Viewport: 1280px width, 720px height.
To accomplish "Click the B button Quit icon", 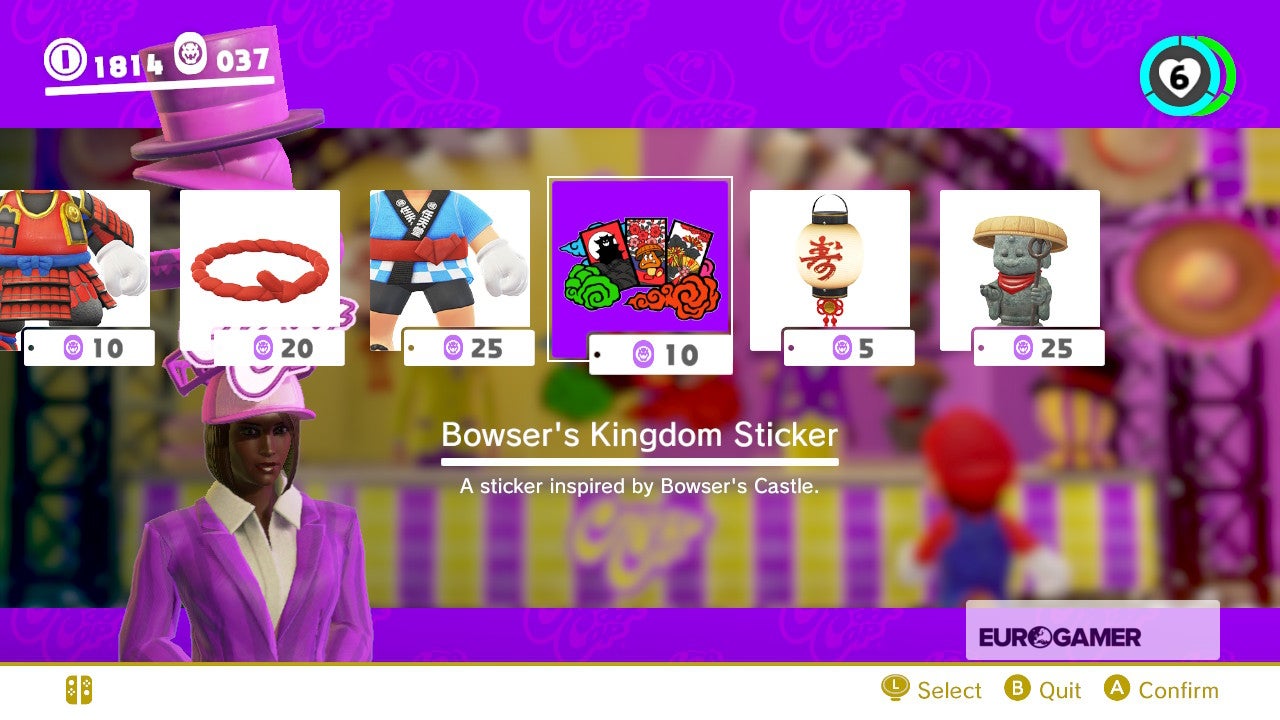I will click(1017, 688).
